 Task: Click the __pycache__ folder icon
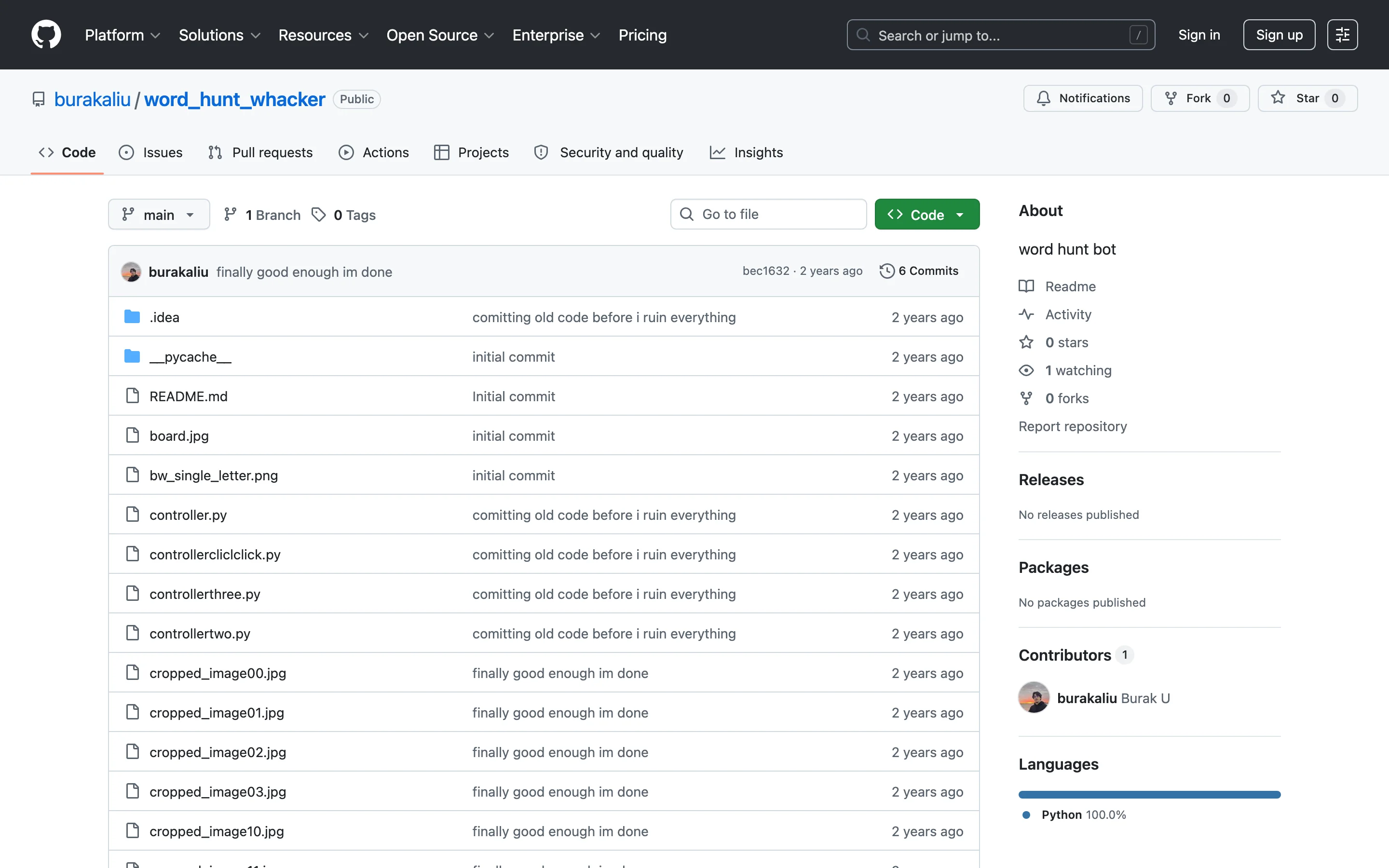click(x=132, y=356)
